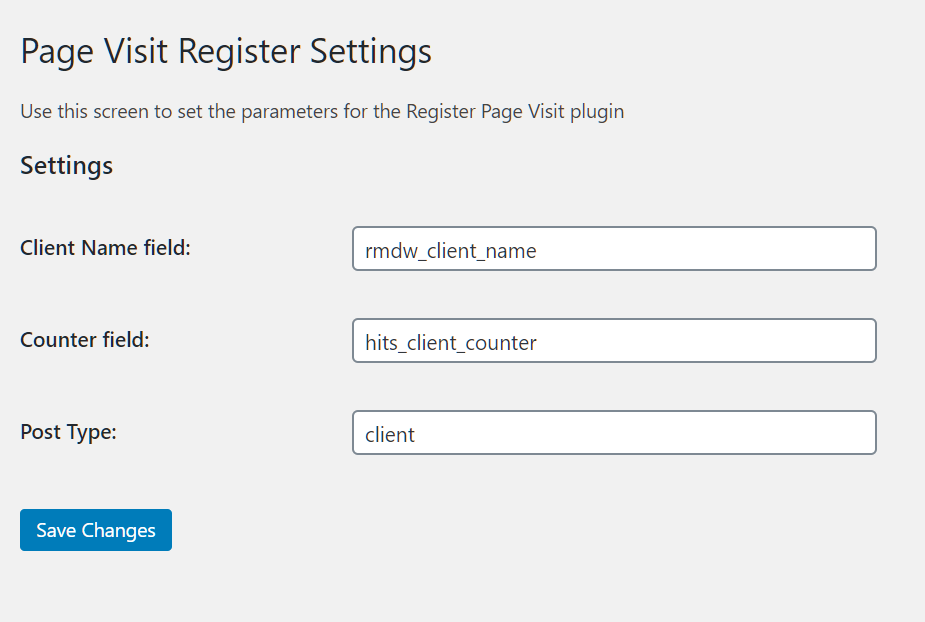Click the word 'Register' in the page title
Screen dimensions: 925x622
pos(240,51)
